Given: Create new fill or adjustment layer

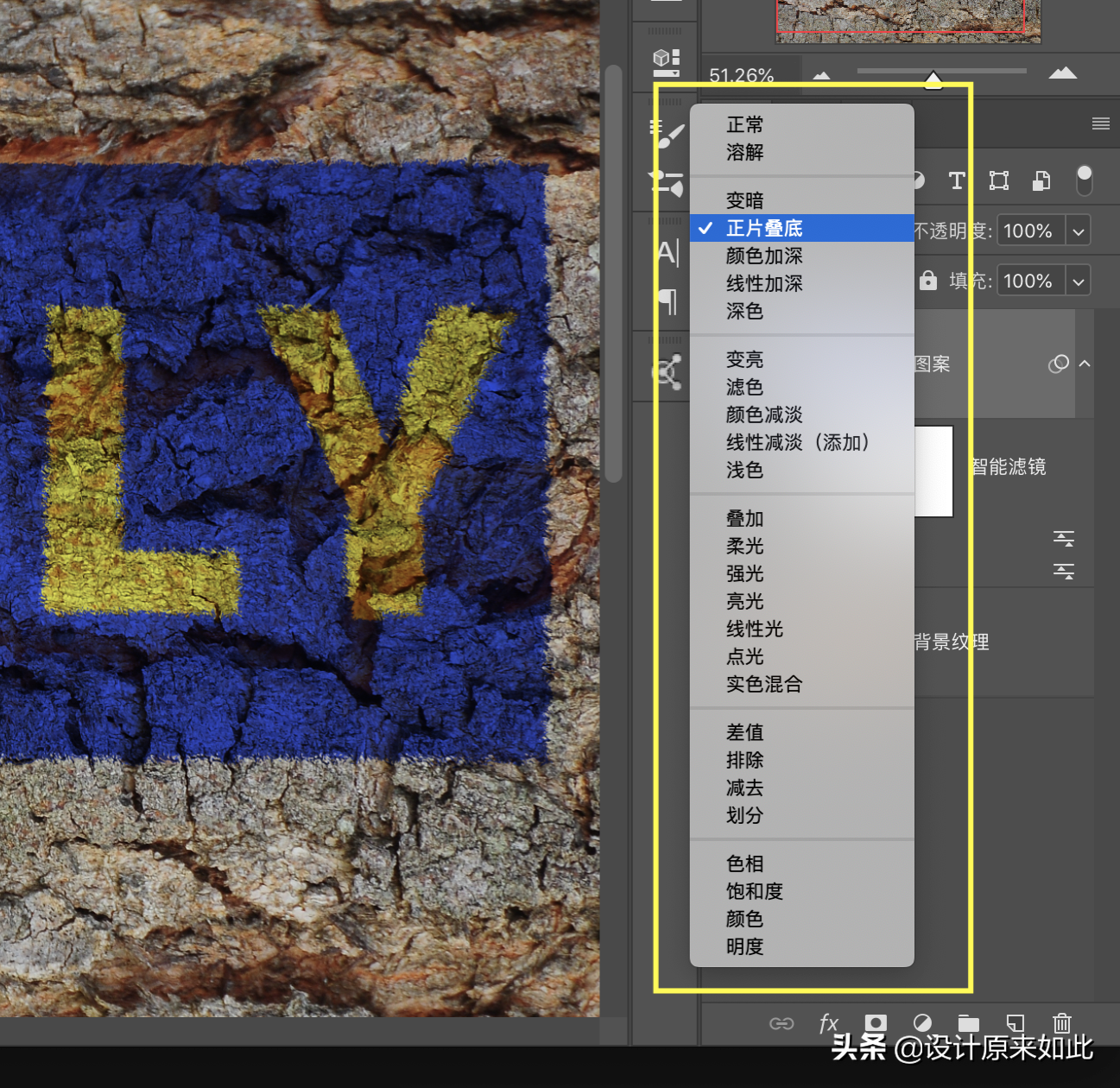Looking at the screenshot, I should pos(922,1023).
